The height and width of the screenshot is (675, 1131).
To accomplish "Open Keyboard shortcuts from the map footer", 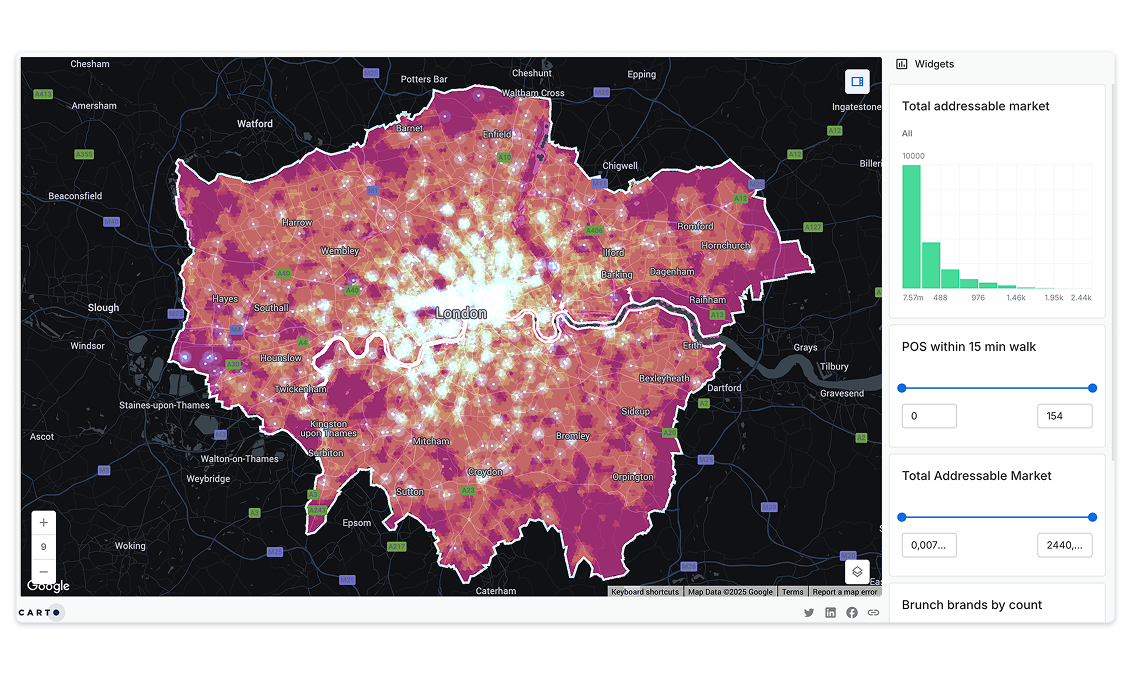I will [x=645, y=591].
